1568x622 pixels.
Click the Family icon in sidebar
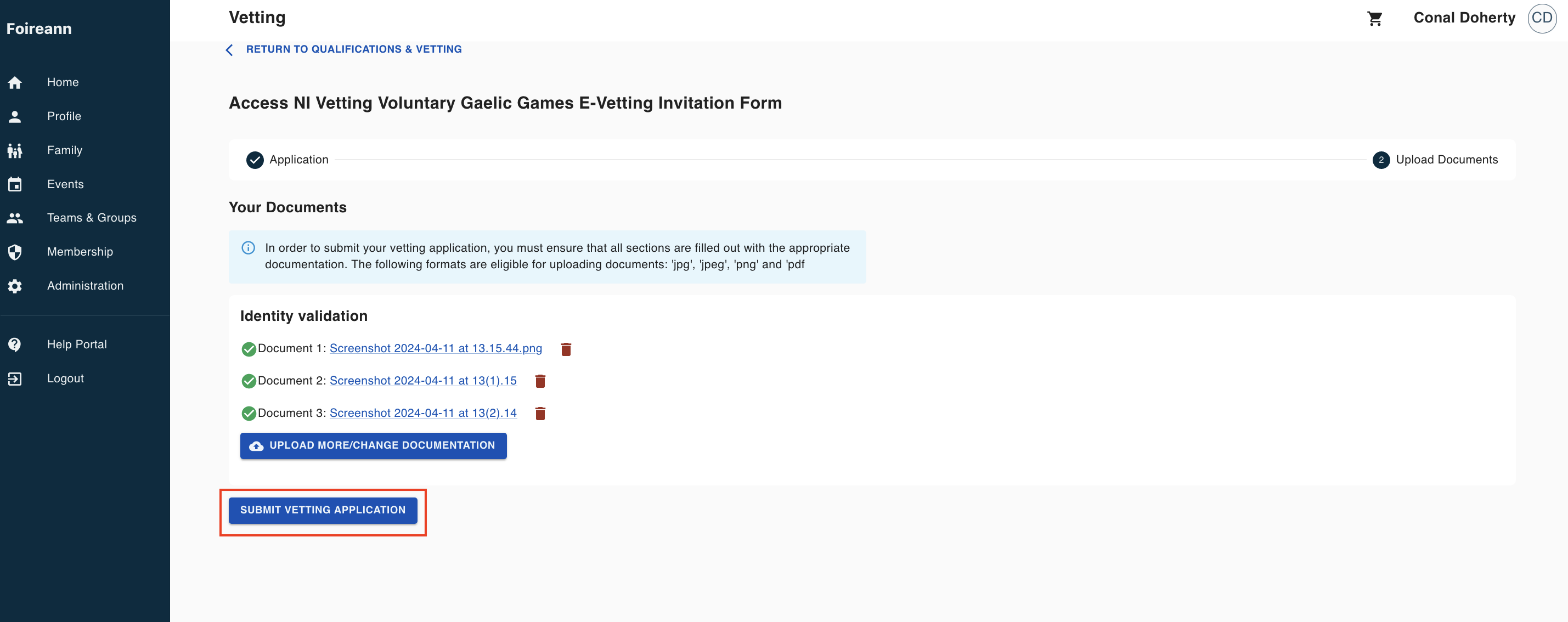[x=15, y=150]
